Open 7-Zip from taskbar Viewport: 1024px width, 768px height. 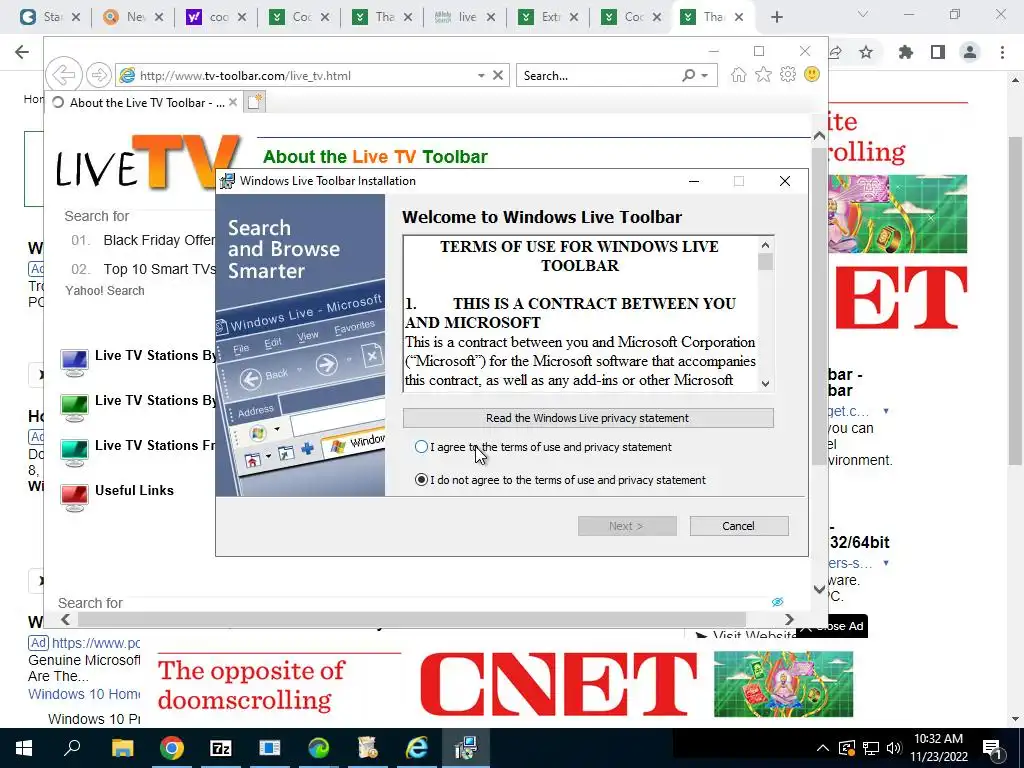(221, 748)
